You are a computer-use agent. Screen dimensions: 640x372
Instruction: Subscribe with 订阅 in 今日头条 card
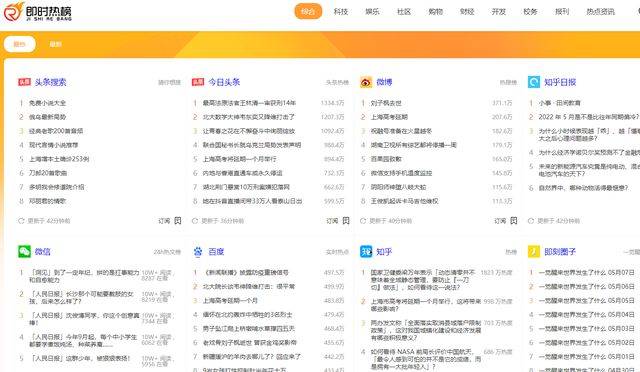tap(332, 221)
